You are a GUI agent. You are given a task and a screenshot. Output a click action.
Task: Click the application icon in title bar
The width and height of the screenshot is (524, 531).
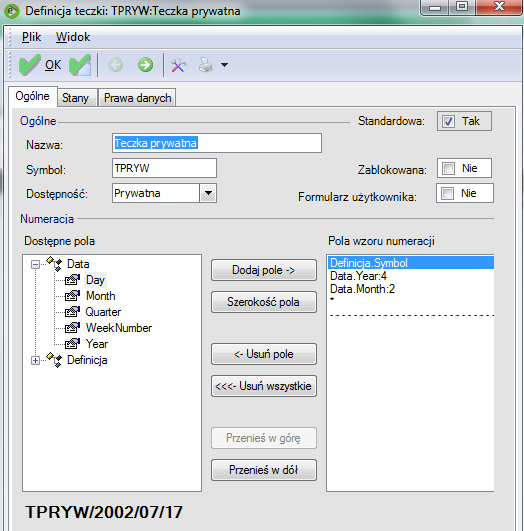click(x=11, y=11)
